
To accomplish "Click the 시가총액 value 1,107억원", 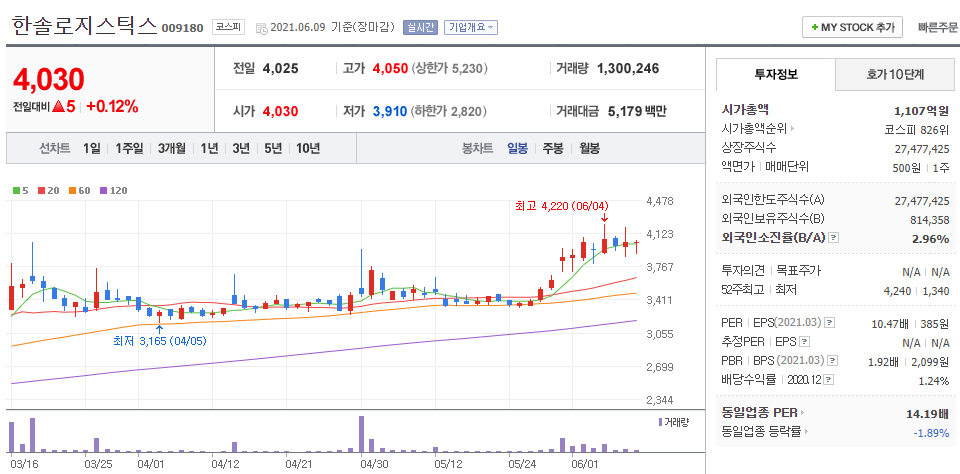I will pyautogui.click(x=921, y=111).
